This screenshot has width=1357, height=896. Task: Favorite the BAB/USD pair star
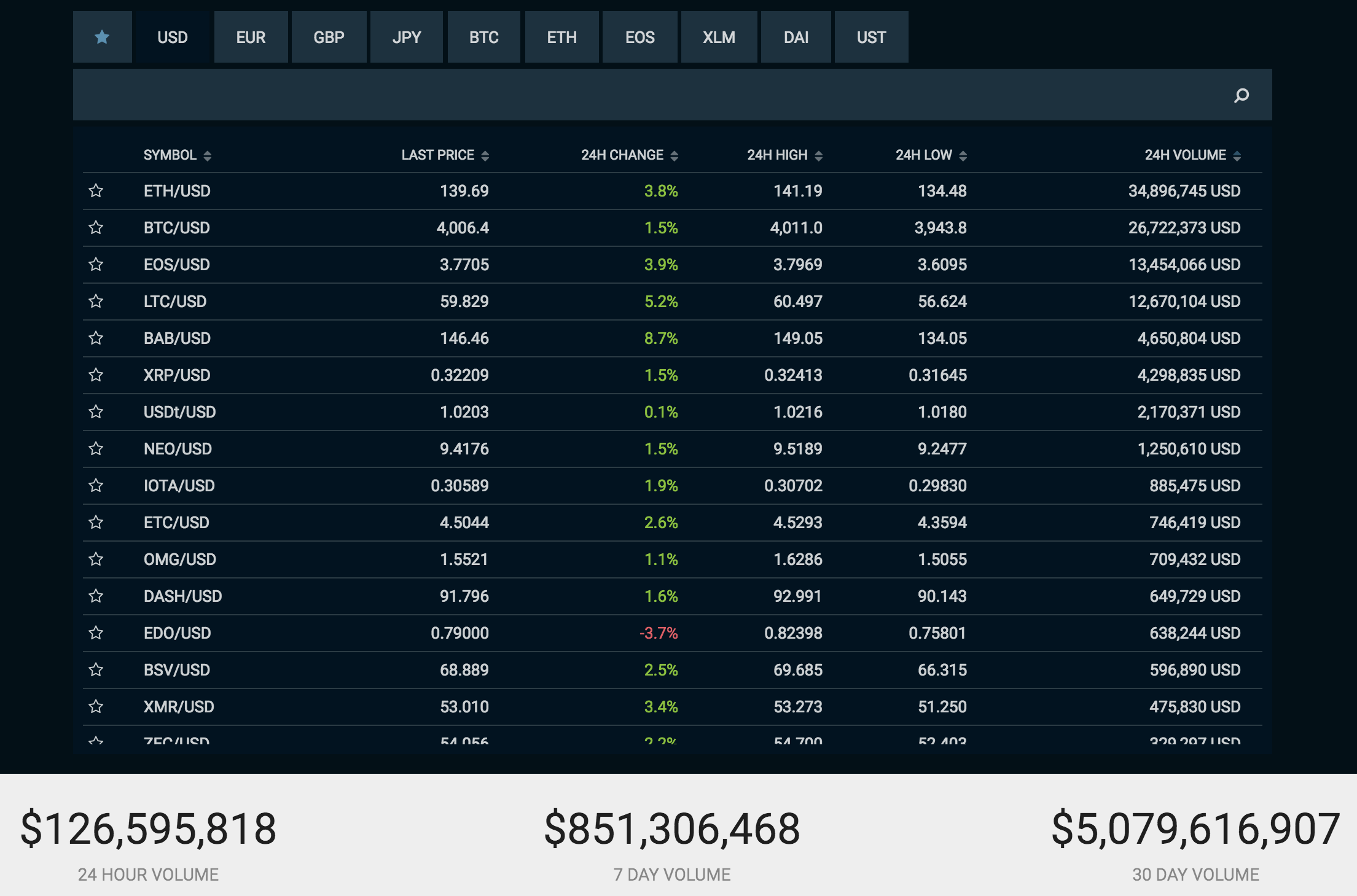point(96,338)
